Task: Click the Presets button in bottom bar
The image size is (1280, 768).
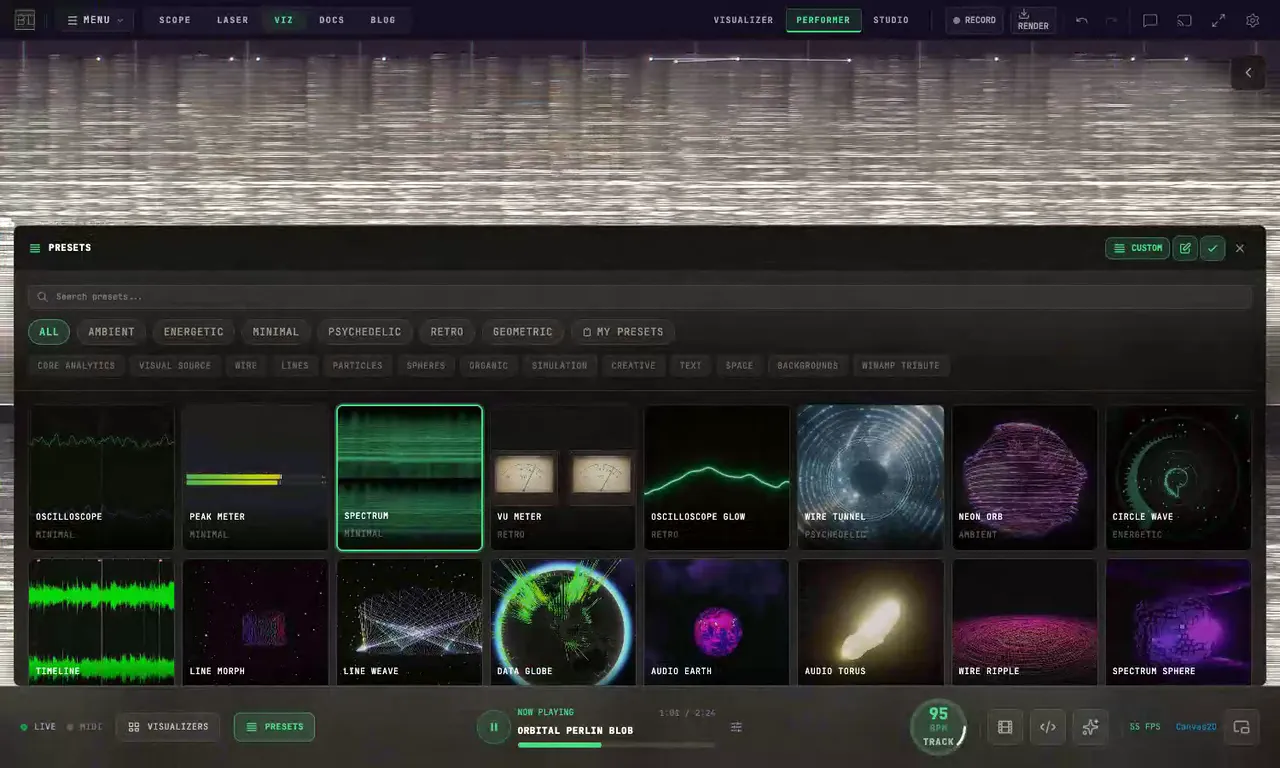Action: 274,727
